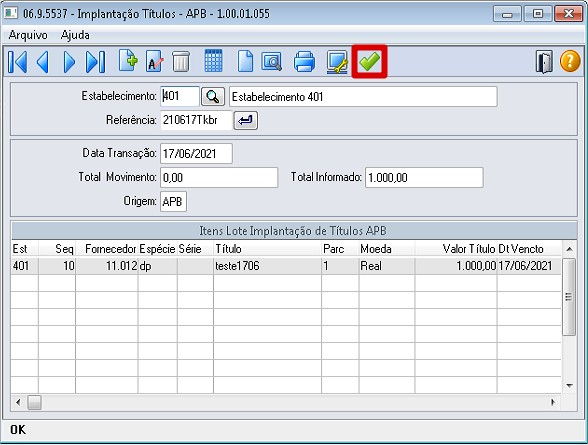Click horizontal scrollbar right arrow
The image size is (588, 445).
tap(553, 403)
